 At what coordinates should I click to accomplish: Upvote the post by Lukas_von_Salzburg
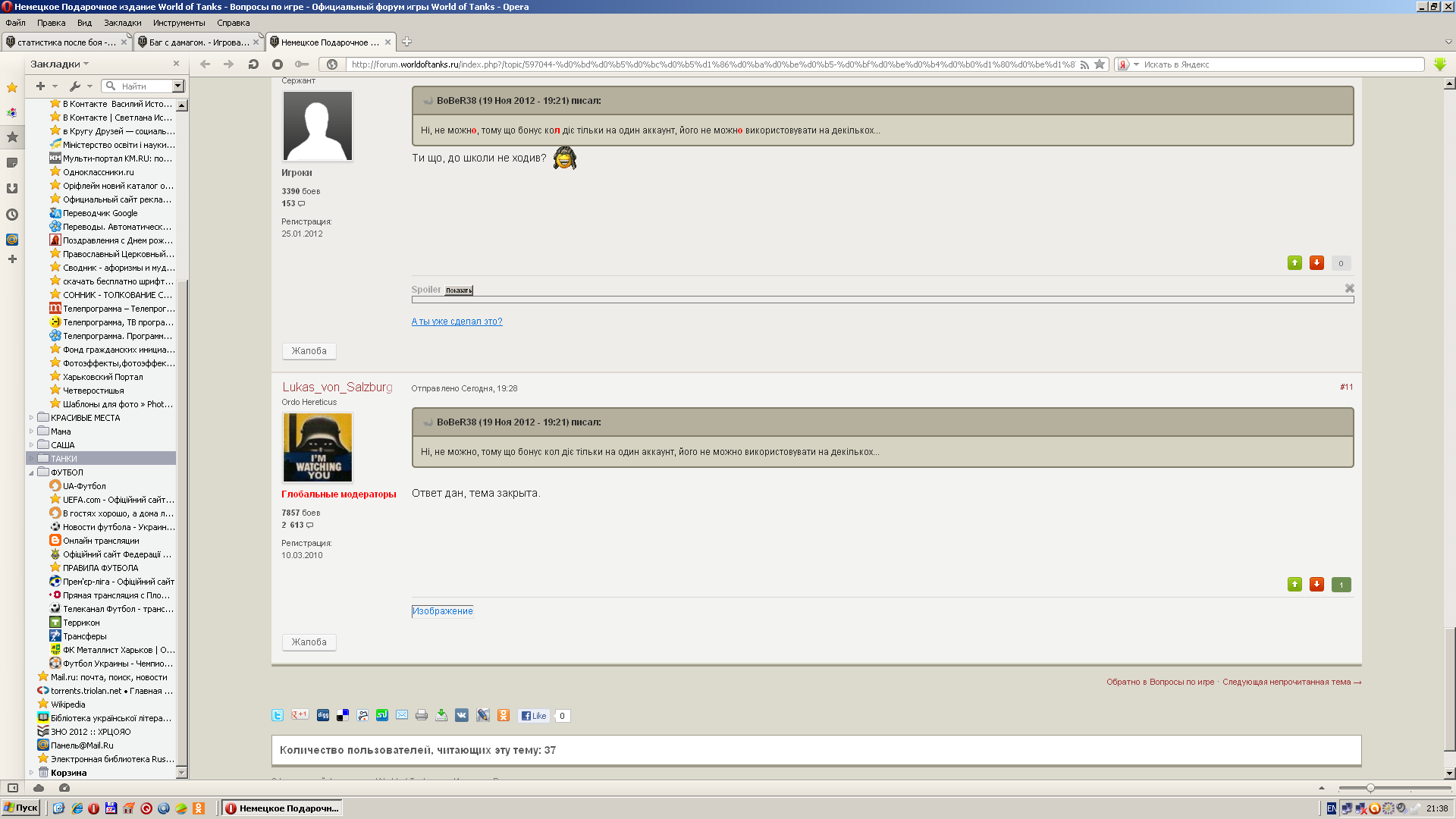1294,584
